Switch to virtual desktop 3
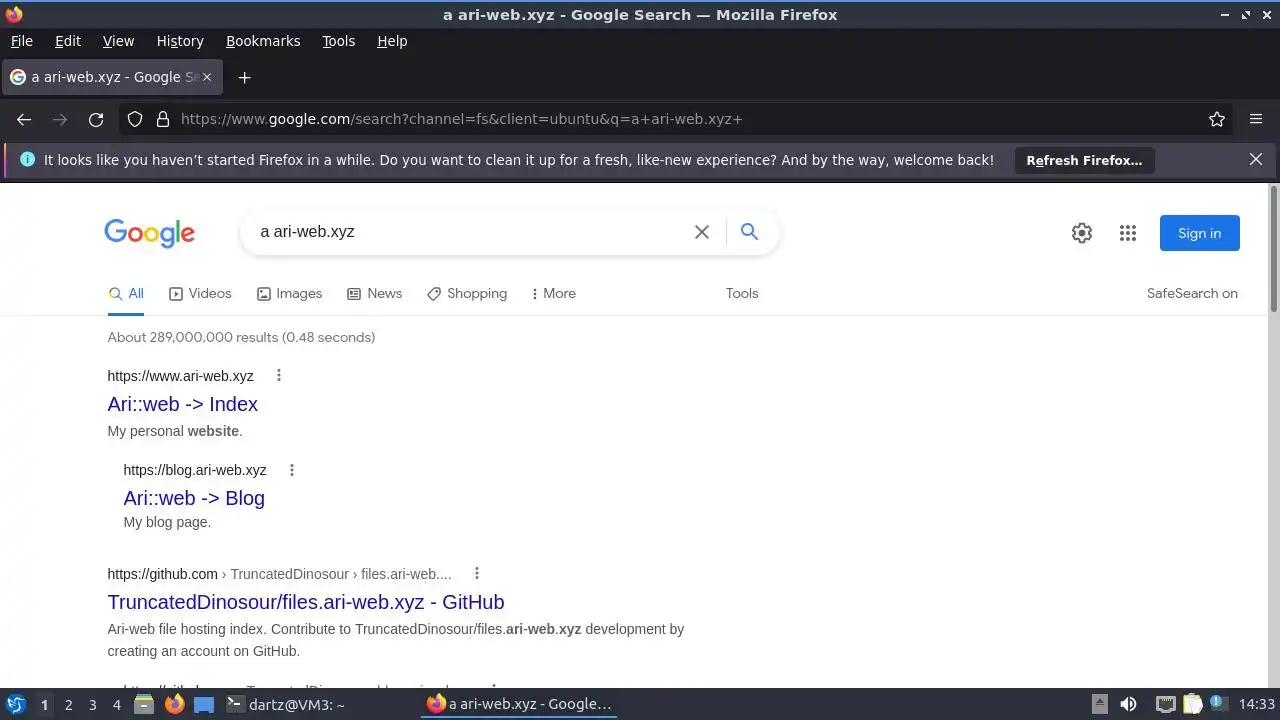This screenshot has width=1280, height=720. (92, 704)
